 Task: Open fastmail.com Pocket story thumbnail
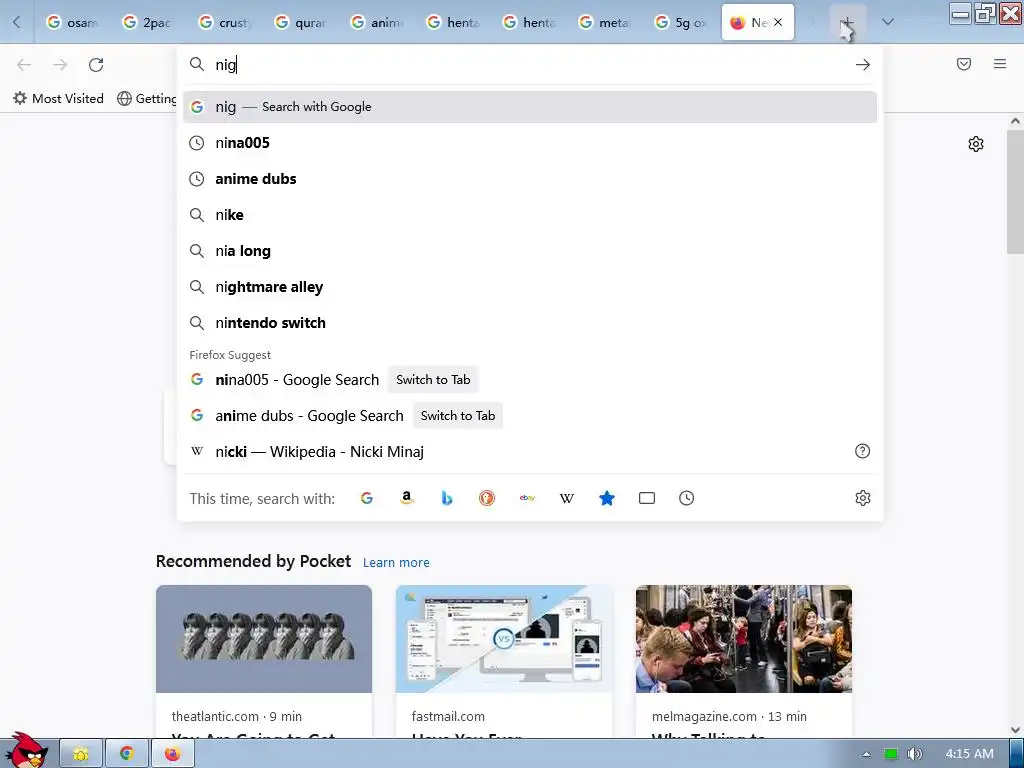click(504, 639)
